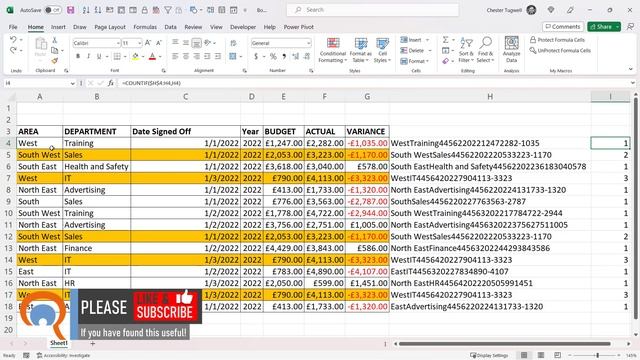Switch to the Insert tab
Screen dimensions: 640x360
(58, 27)
